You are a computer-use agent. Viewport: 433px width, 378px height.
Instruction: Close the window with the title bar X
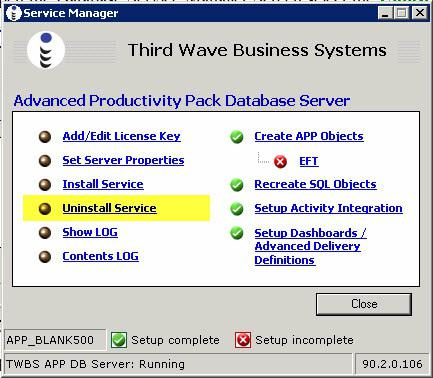[x=419, y=13]
